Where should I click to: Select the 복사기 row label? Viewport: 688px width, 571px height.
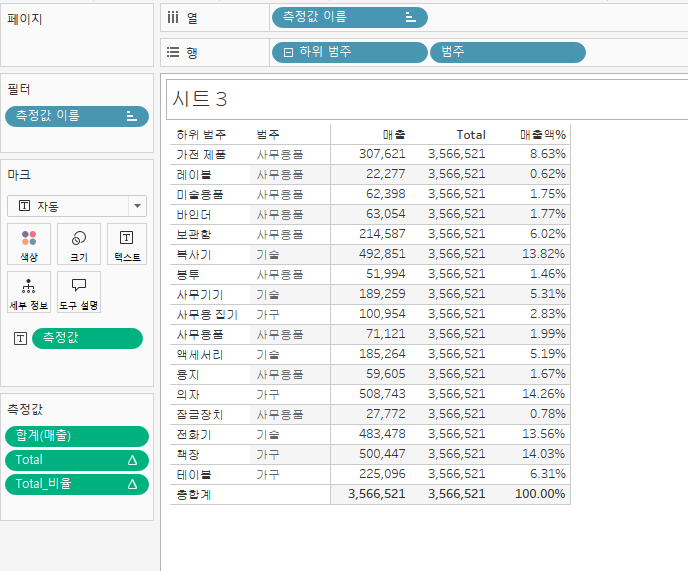coord(194,255)
